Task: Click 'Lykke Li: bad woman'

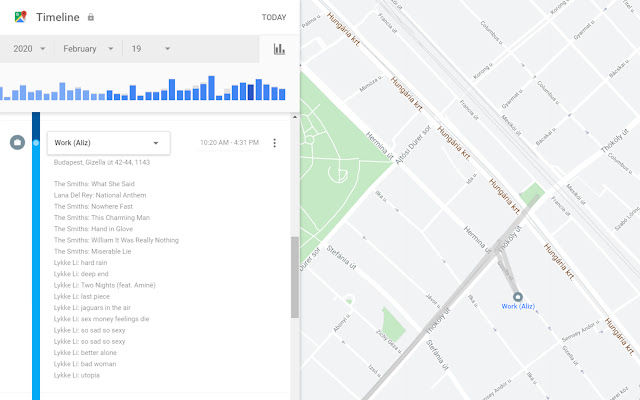Action: click(85, 364)
